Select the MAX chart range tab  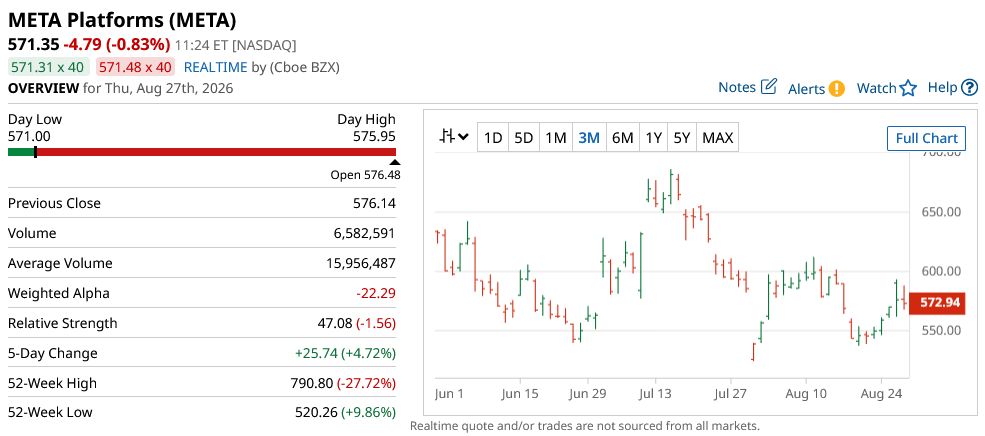tap(717, 138)
